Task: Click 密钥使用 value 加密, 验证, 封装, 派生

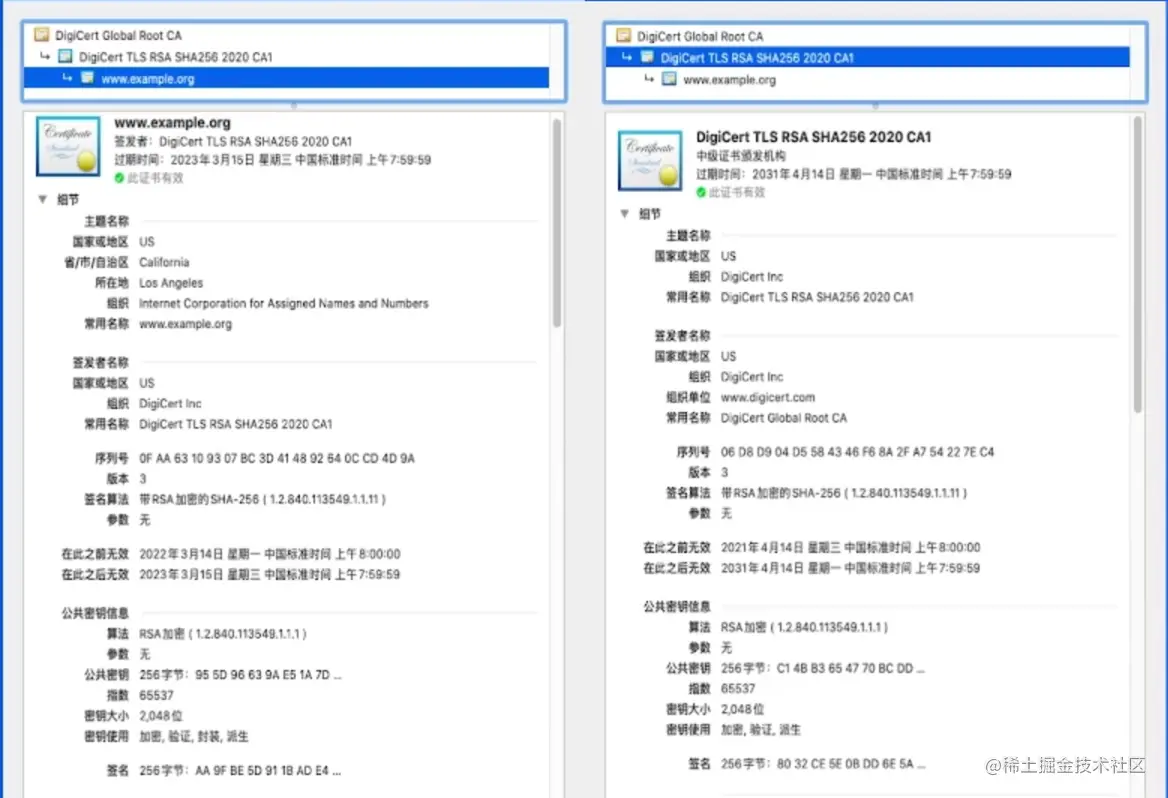Action: (x=194, y=737)
